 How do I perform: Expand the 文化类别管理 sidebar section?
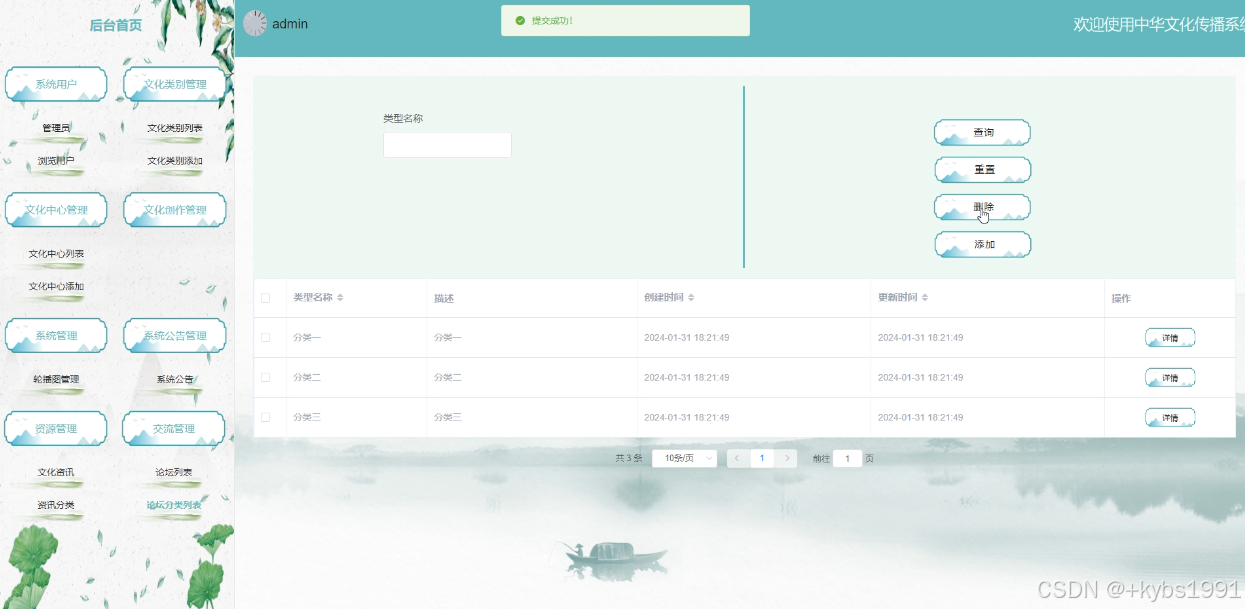click(174, 84)
